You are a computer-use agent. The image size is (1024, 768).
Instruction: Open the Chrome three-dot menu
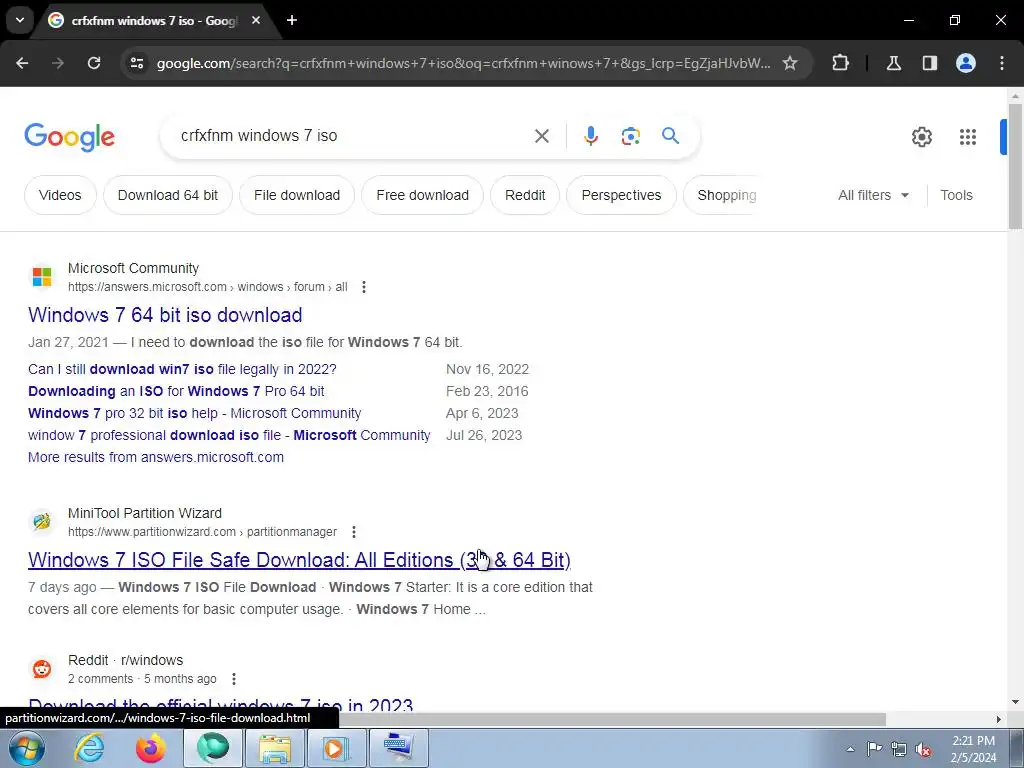click(1002, 63)
